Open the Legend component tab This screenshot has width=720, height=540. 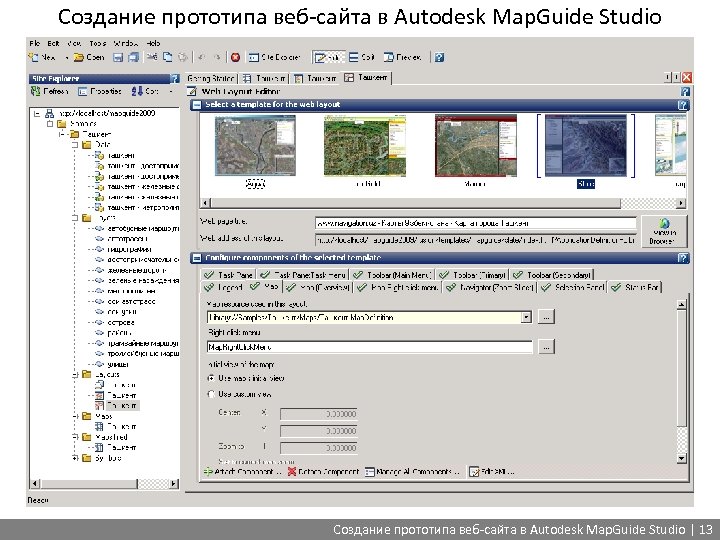(x=223, y=287)
